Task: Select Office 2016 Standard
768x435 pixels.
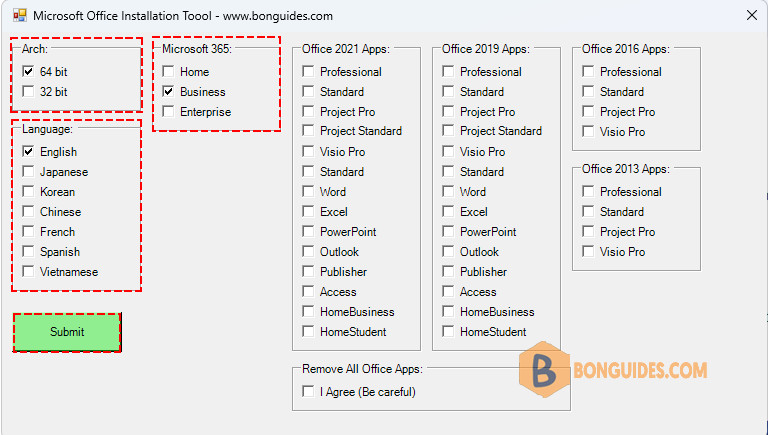Action: (588, 92)
